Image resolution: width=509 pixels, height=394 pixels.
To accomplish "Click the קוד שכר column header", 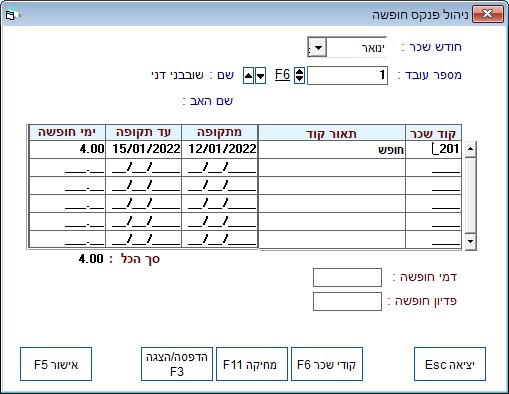I will (x=433, y=133).
